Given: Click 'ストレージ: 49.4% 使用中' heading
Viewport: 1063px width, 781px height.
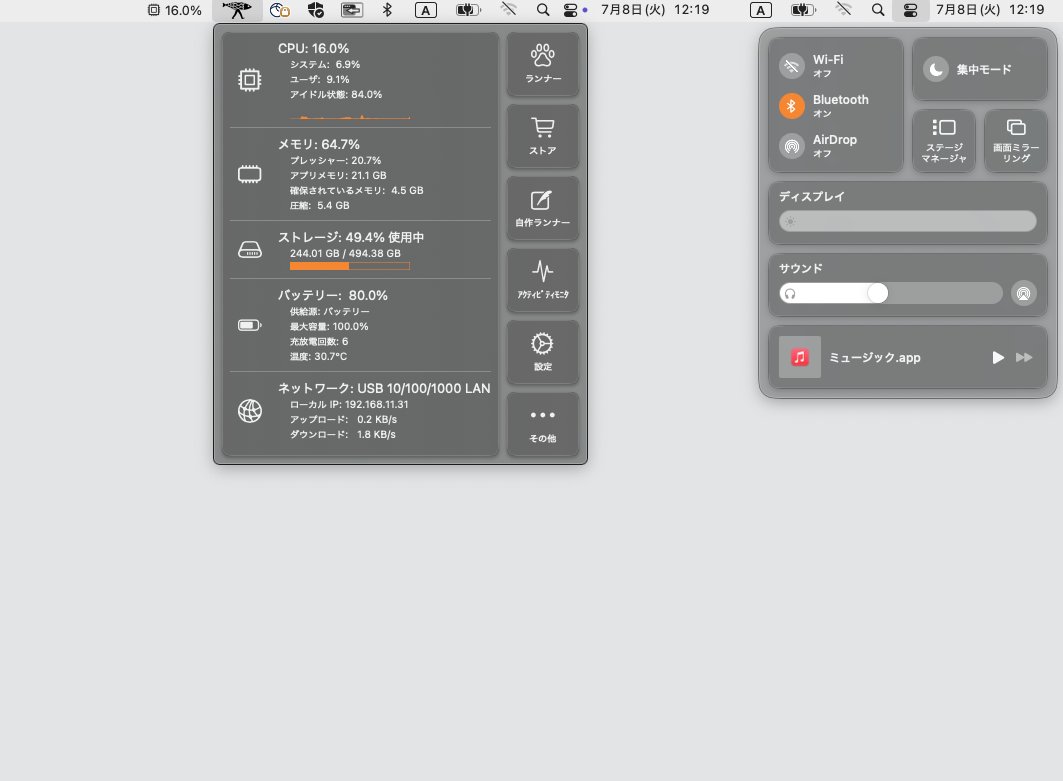Looking at the screenshot, I should 351,237.
